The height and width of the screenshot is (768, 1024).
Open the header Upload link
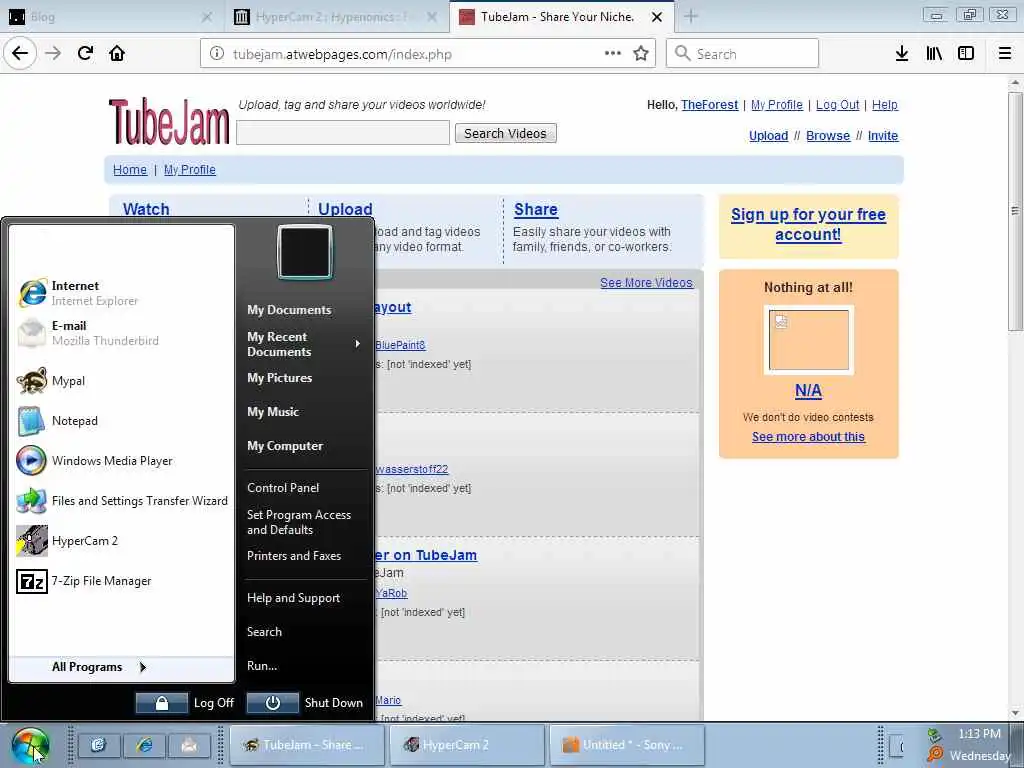(769, 136)
